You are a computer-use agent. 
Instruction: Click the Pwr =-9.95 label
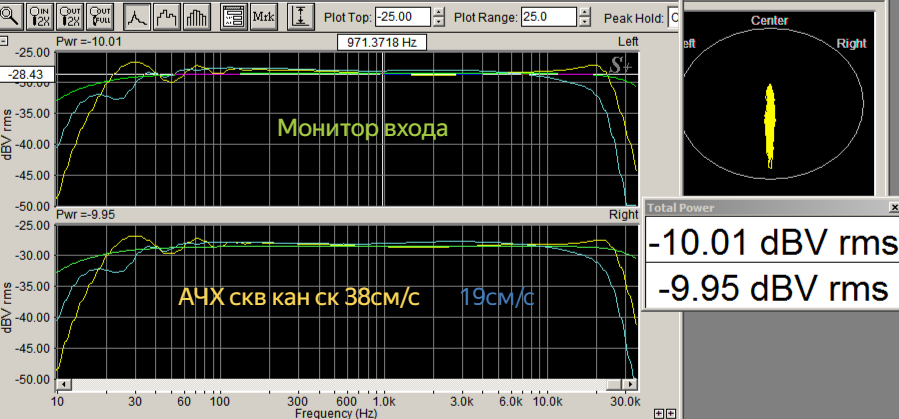tap(87, 214)
